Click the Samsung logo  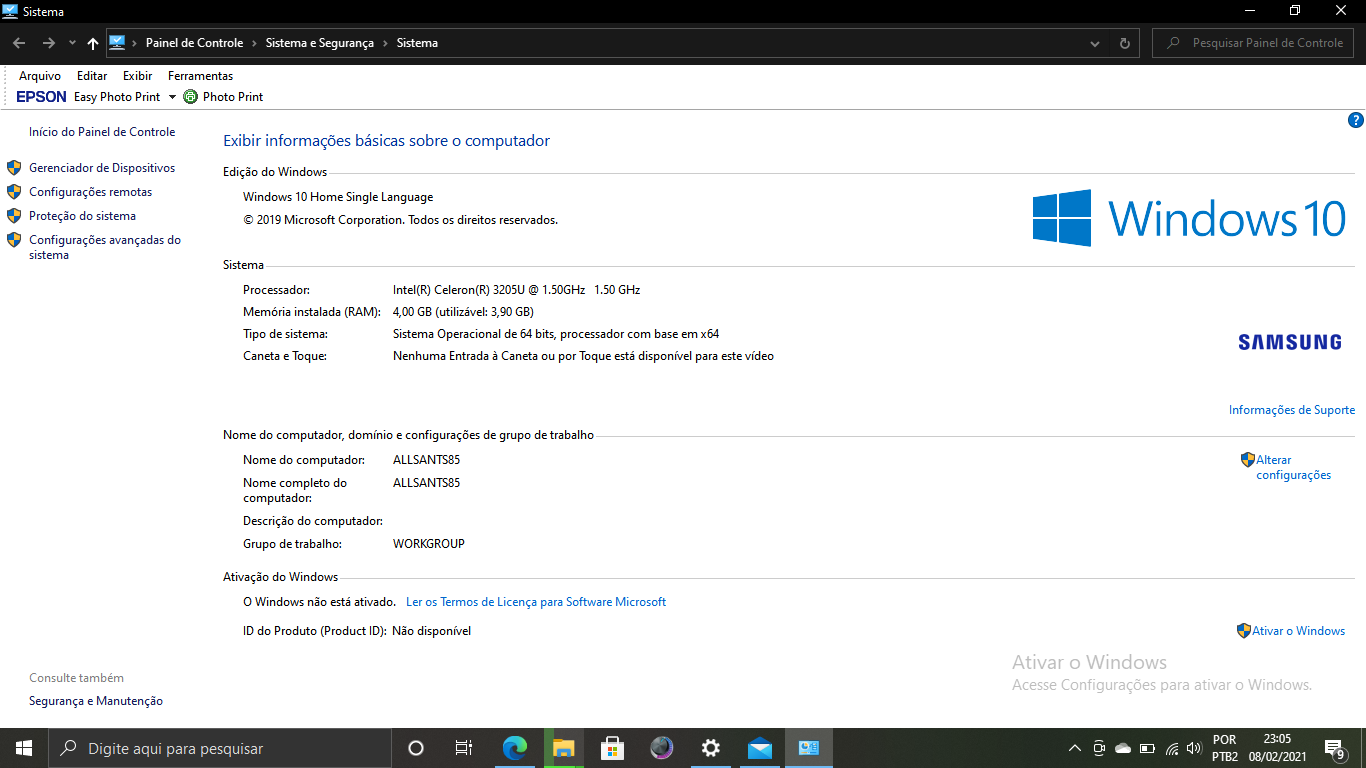[x=1290, y=342]
